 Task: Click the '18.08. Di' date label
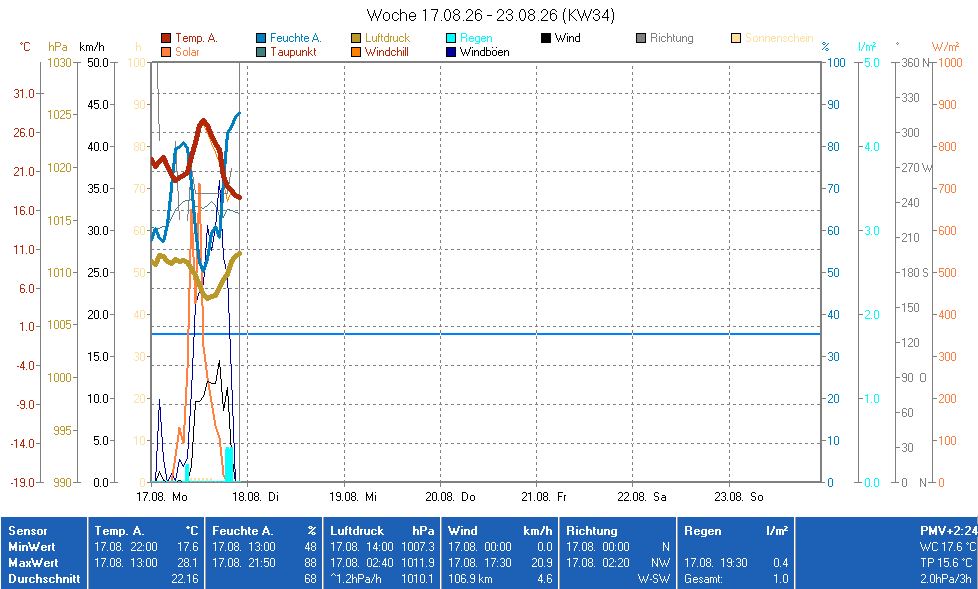(x=255, y=497)
